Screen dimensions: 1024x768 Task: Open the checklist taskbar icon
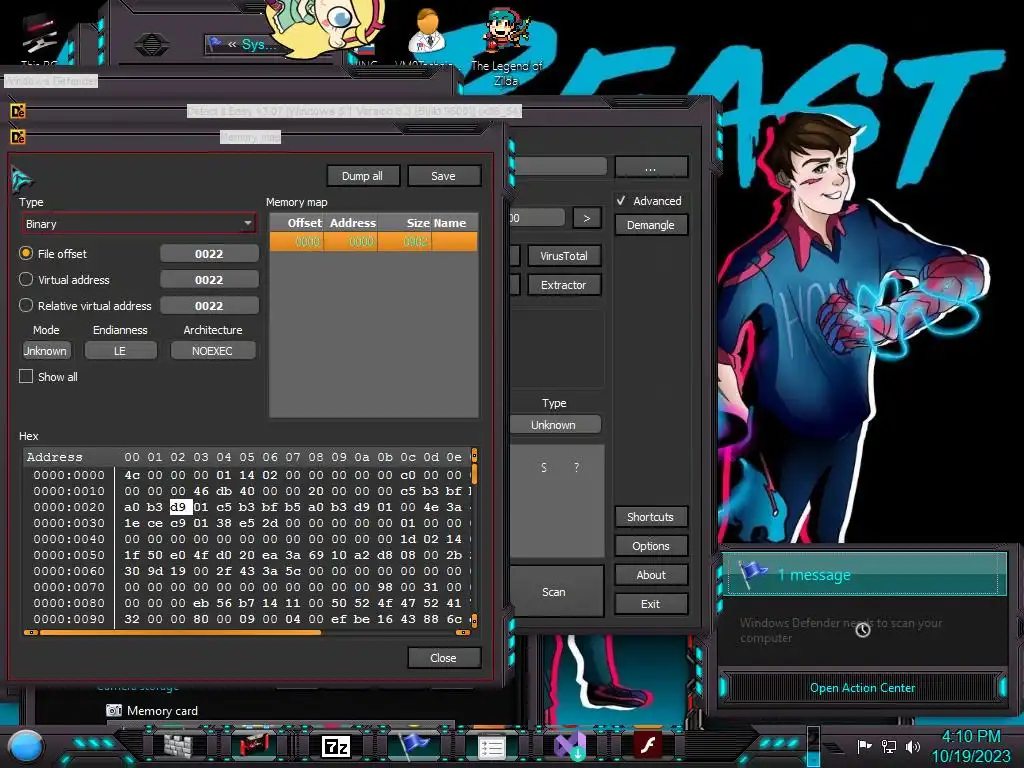492,747
